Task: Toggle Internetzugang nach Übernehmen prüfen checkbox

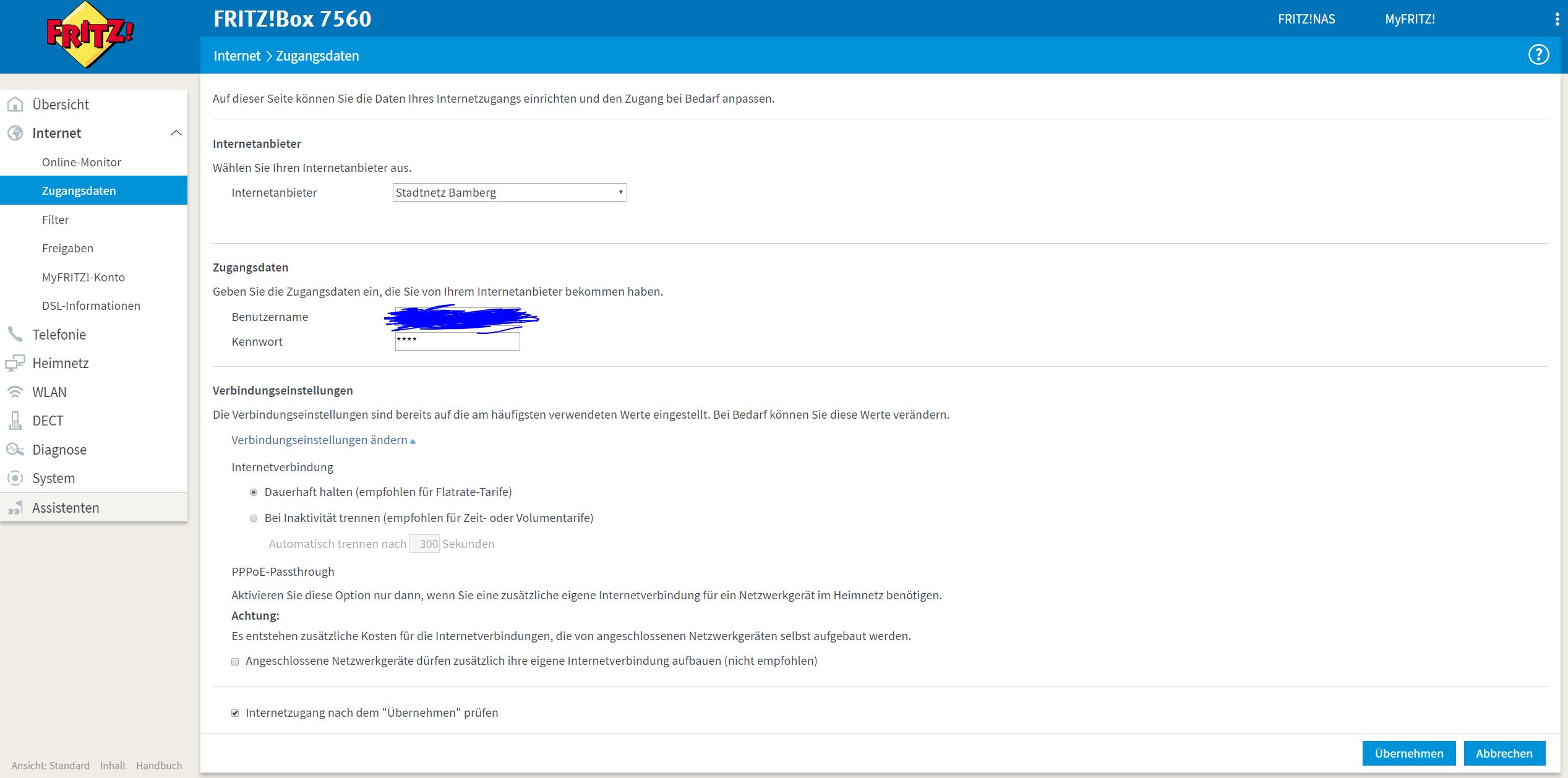Action: (x=235, y=713)
